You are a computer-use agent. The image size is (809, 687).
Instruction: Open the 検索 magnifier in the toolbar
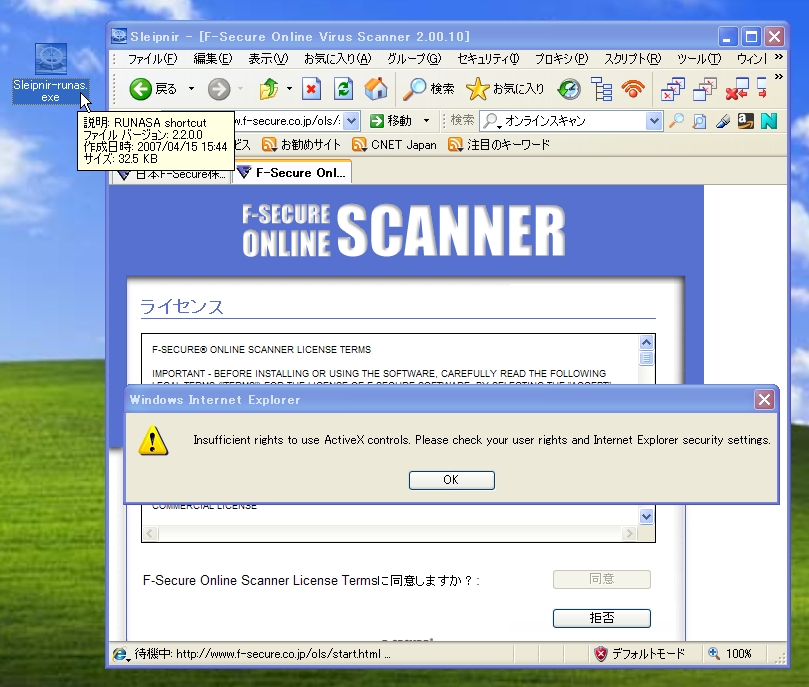click(428, 89)
